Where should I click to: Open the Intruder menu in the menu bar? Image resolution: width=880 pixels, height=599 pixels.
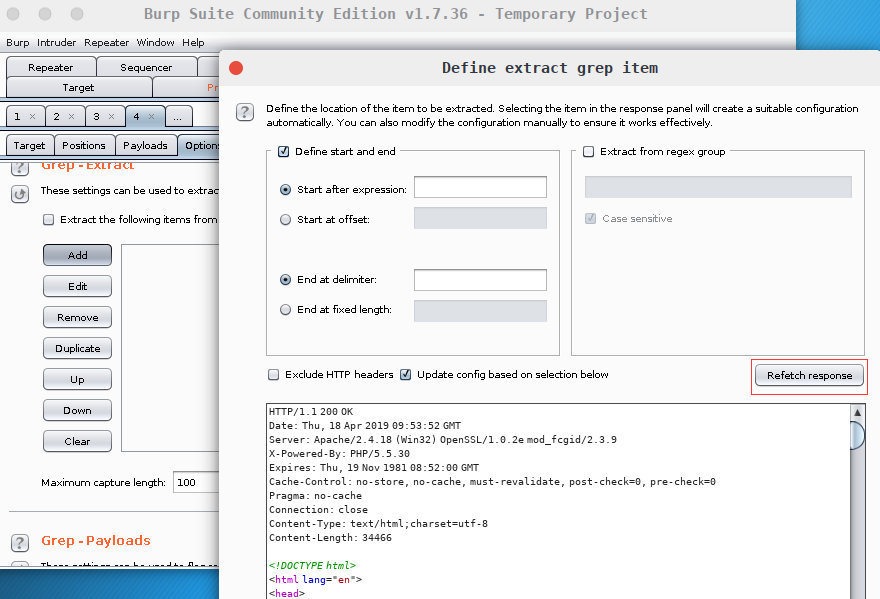point(56,43)
